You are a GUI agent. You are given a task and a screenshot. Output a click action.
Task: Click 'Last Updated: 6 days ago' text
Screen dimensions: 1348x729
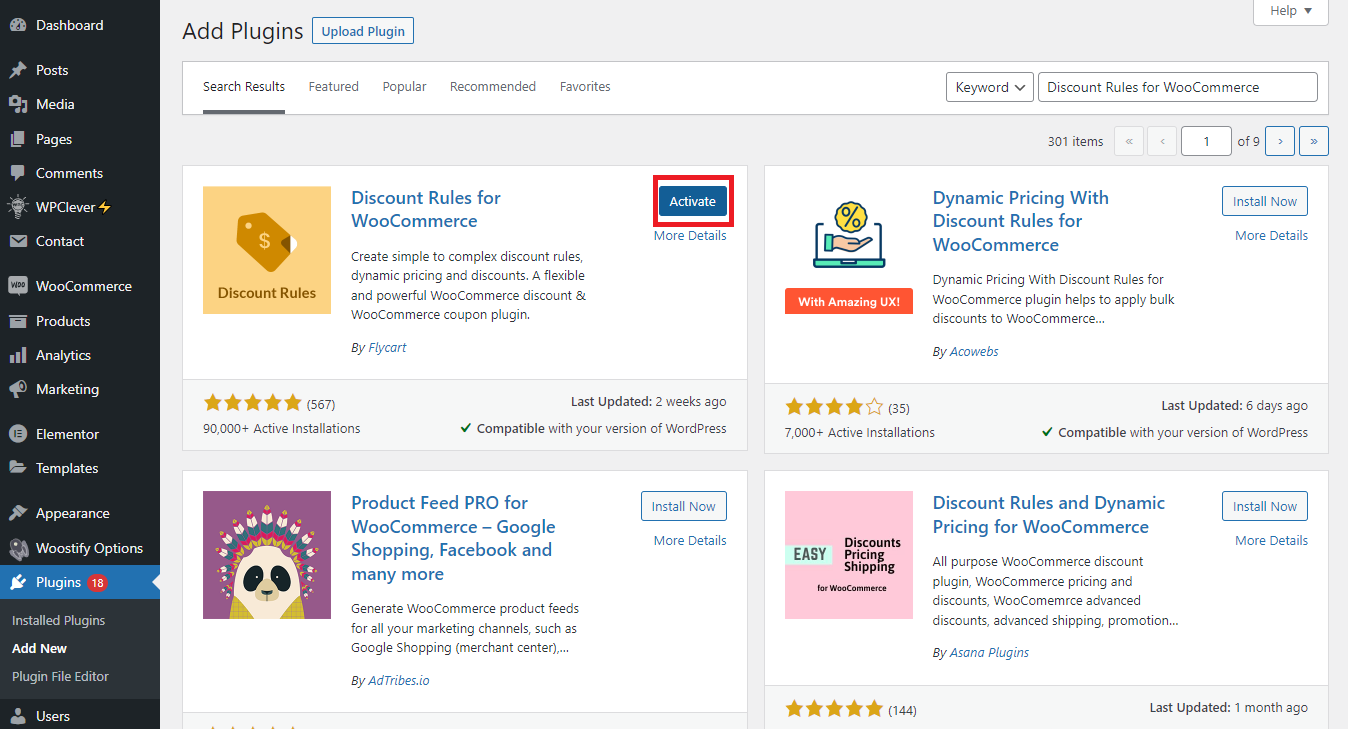pyautogui.click(x=1234, y=406)
